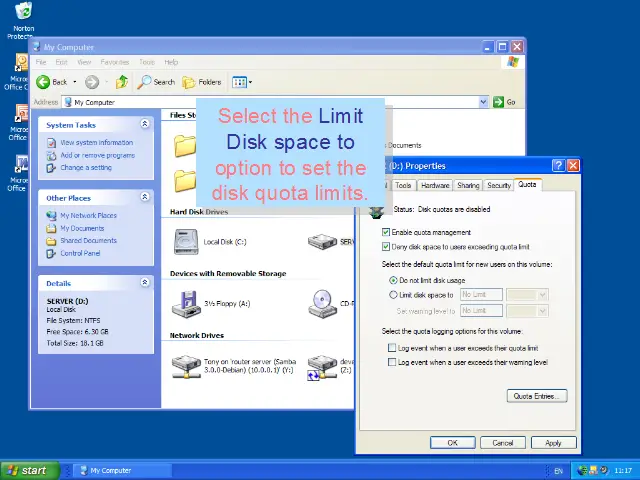
Task: Select the Local Disk (C:) drive icon
Action: (x=186, y=242)
